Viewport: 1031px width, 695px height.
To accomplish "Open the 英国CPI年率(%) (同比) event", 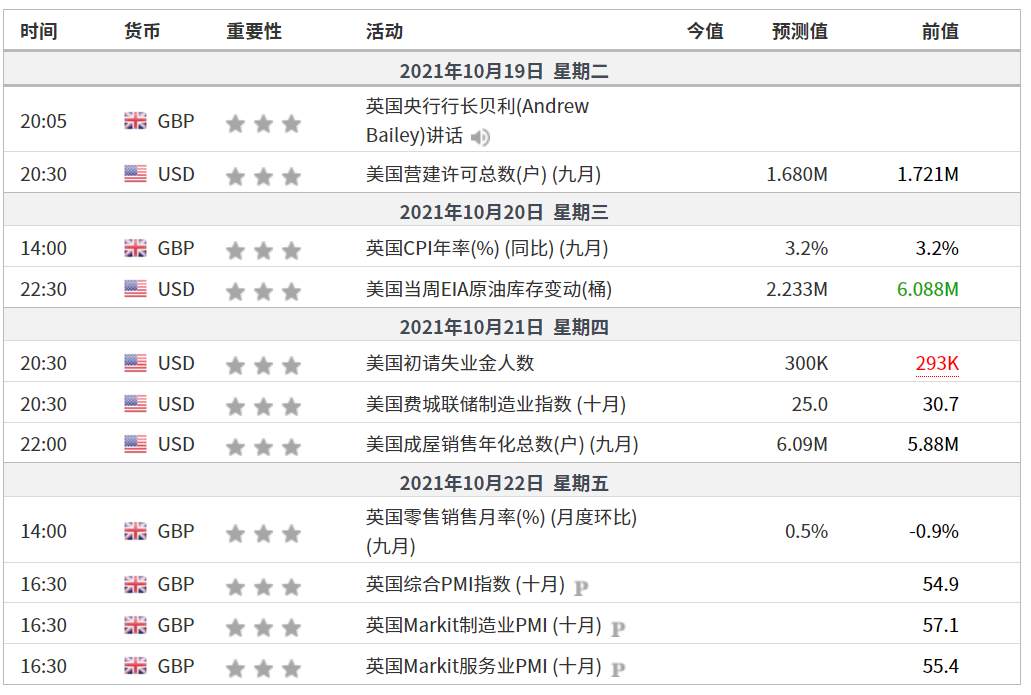I will (487, 249).
